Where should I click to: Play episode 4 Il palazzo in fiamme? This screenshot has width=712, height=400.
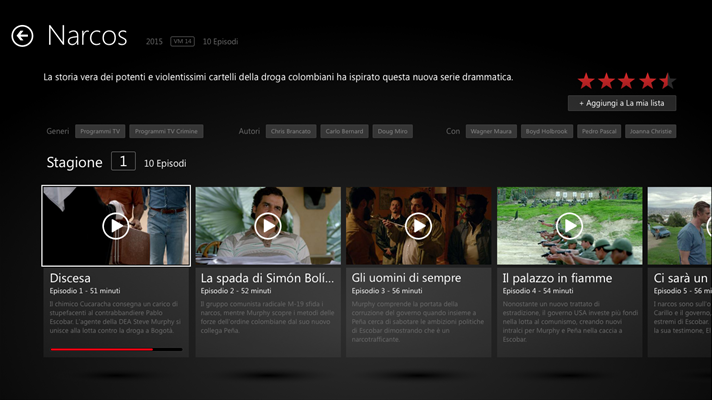569,226
